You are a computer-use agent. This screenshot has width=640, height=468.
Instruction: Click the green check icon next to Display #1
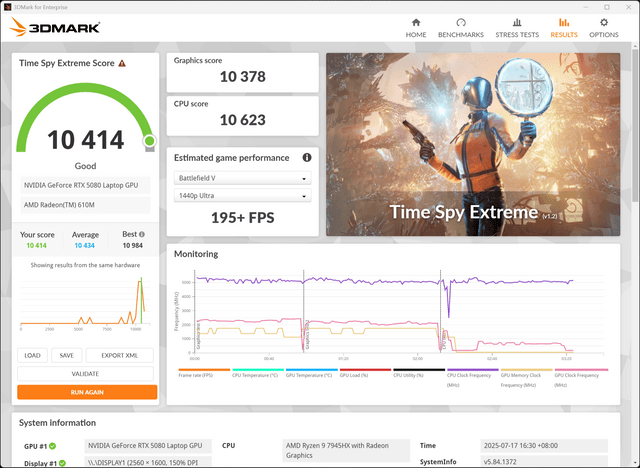click(x=62, y=463)
